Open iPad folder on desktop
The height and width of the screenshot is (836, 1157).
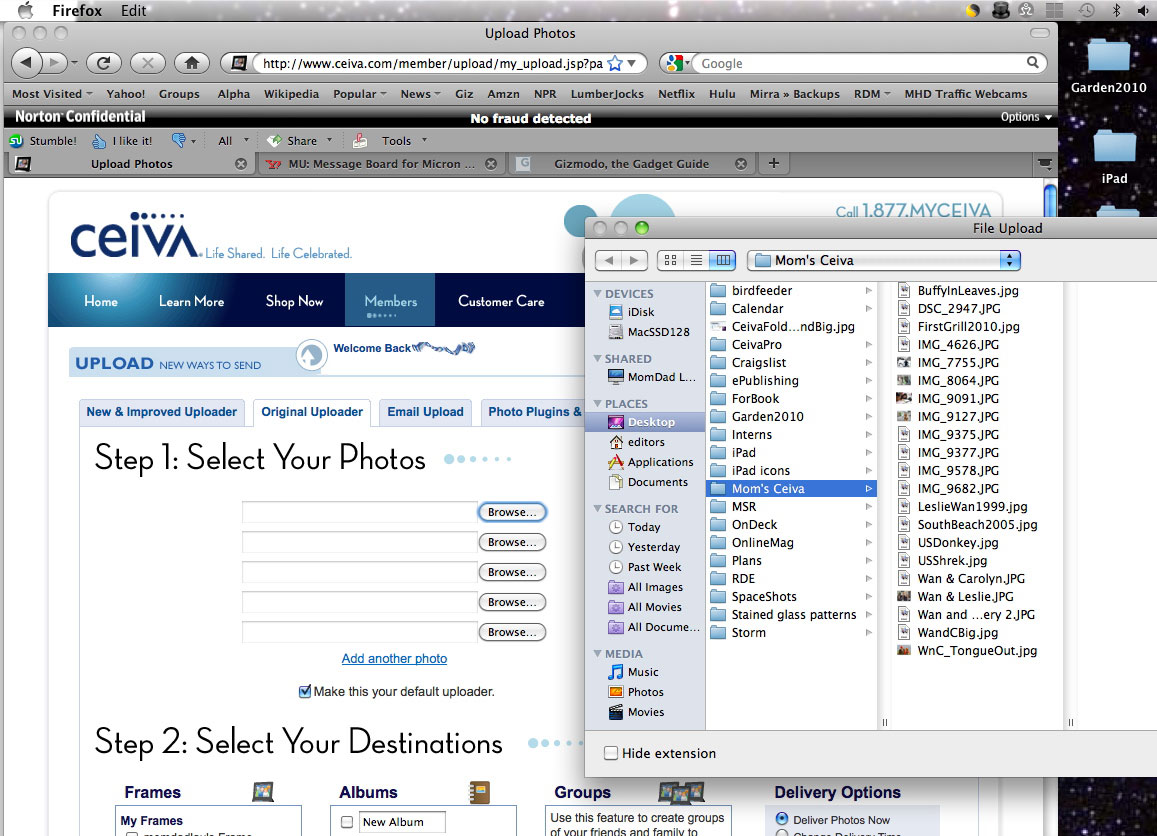click(x=1114, y=156)
